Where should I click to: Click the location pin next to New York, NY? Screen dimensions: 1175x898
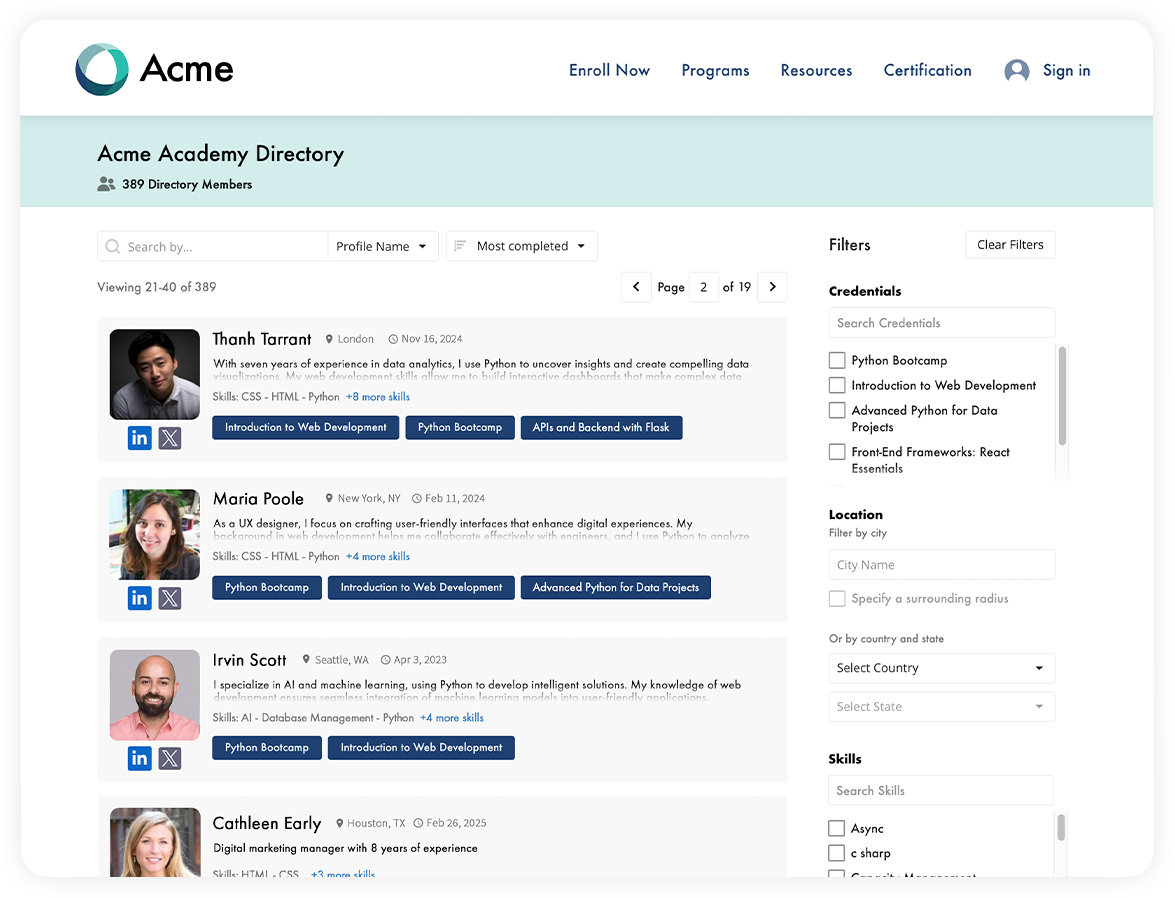pyautogui.click(x=329, y=498)
